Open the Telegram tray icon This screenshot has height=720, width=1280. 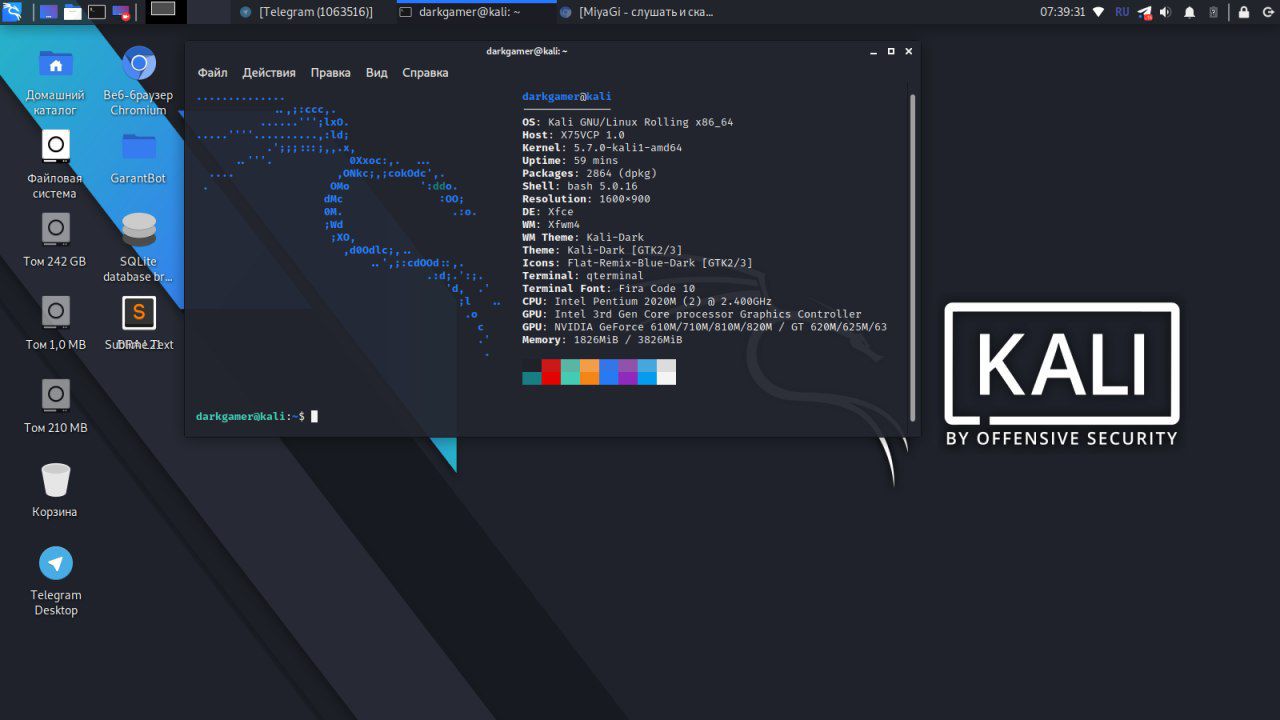coord(1145,12)
